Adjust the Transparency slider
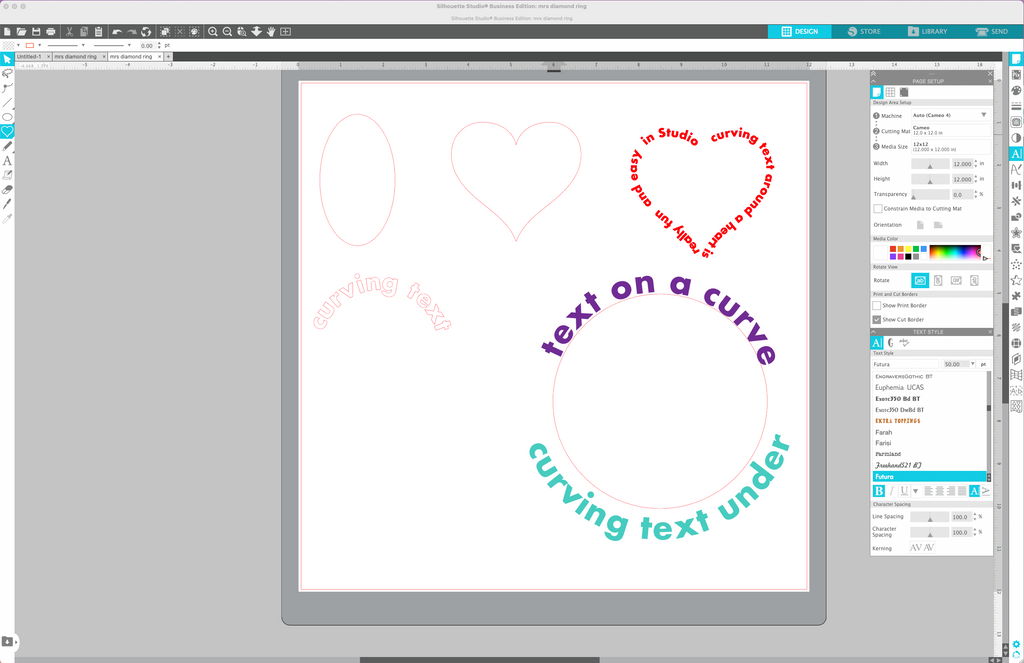Screen dimensions: 1024x663 [930, 195]
